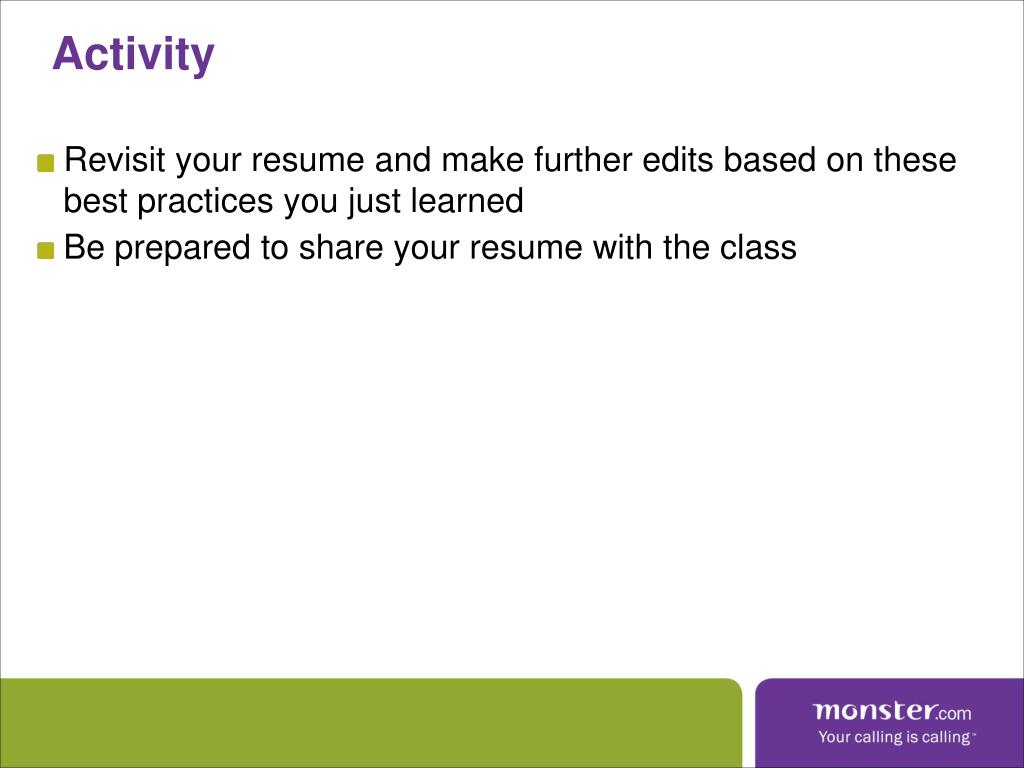Screen dimensions: 1024x768
Task: Click the ".com" text in the logo
Action: pyautogui.click(x=954, y=713)
